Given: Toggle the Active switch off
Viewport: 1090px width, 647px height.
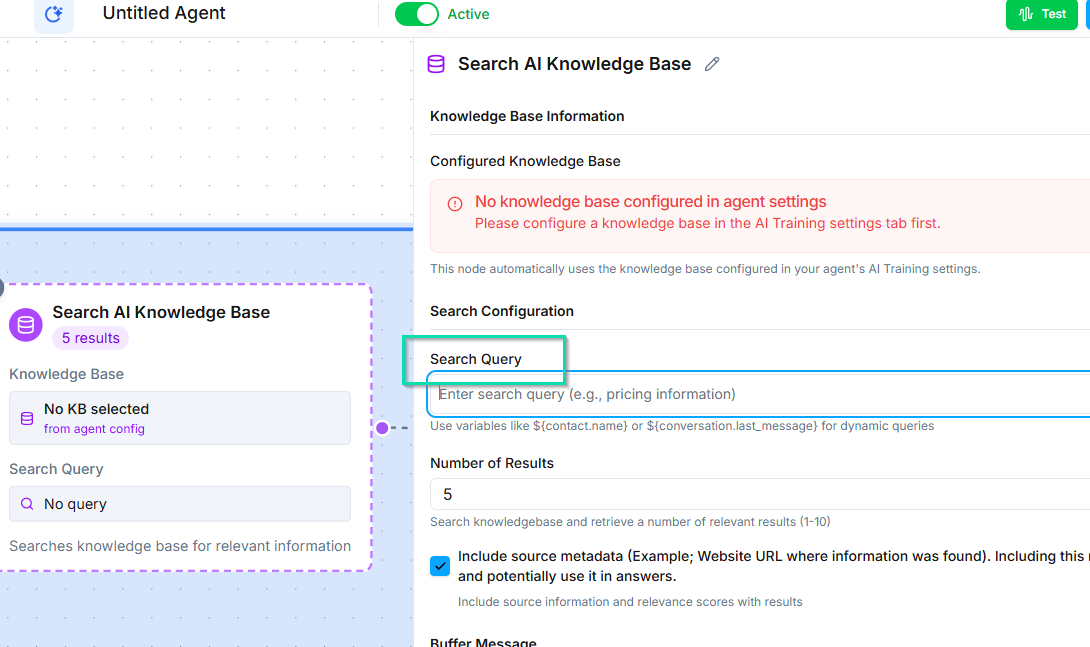Looking at the screenshot, I should pos(416,14).
